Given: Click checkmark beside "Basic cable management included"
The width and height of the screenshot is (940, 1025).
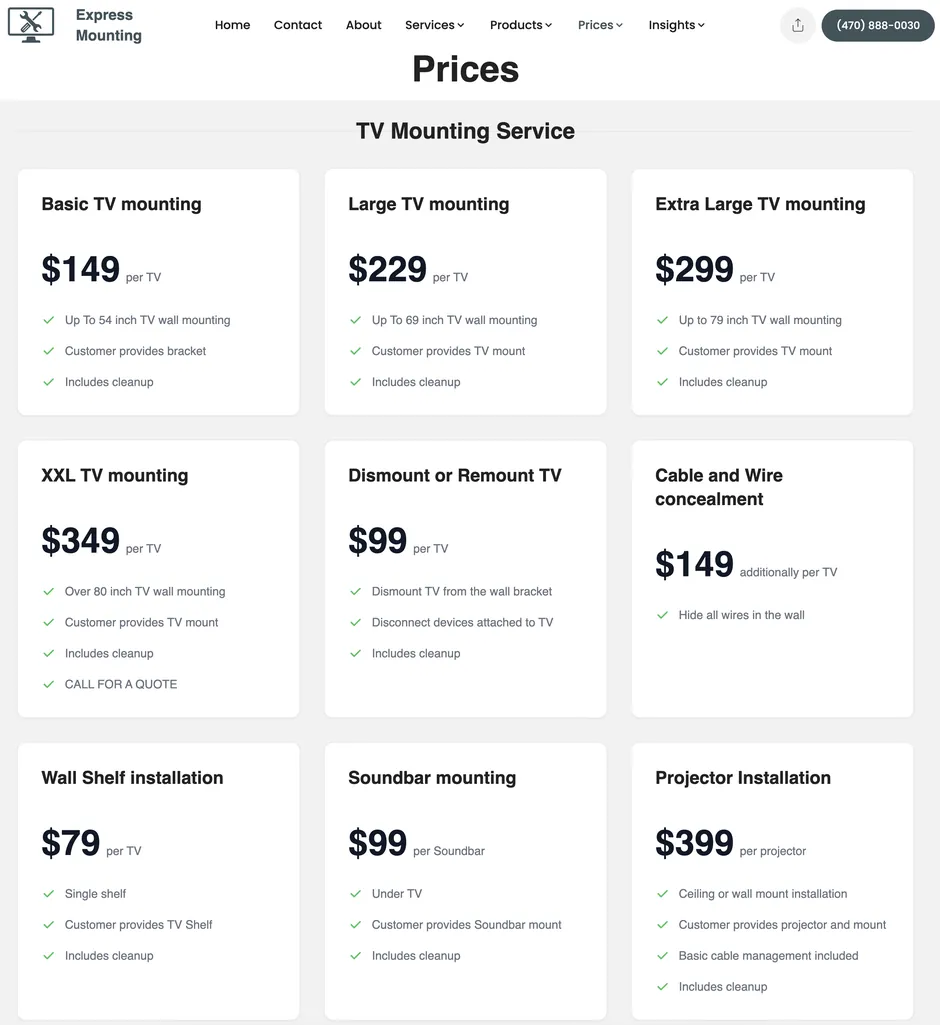Looking at the screenshot, I should tap(662, 956).
